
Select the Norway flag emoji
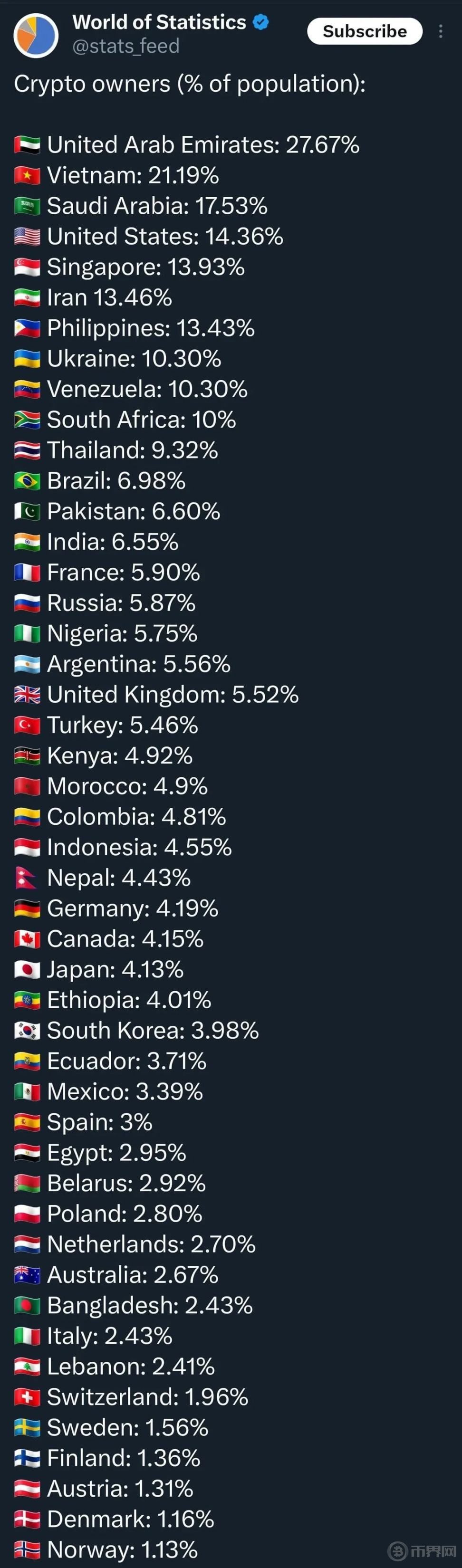point(28,1549)
